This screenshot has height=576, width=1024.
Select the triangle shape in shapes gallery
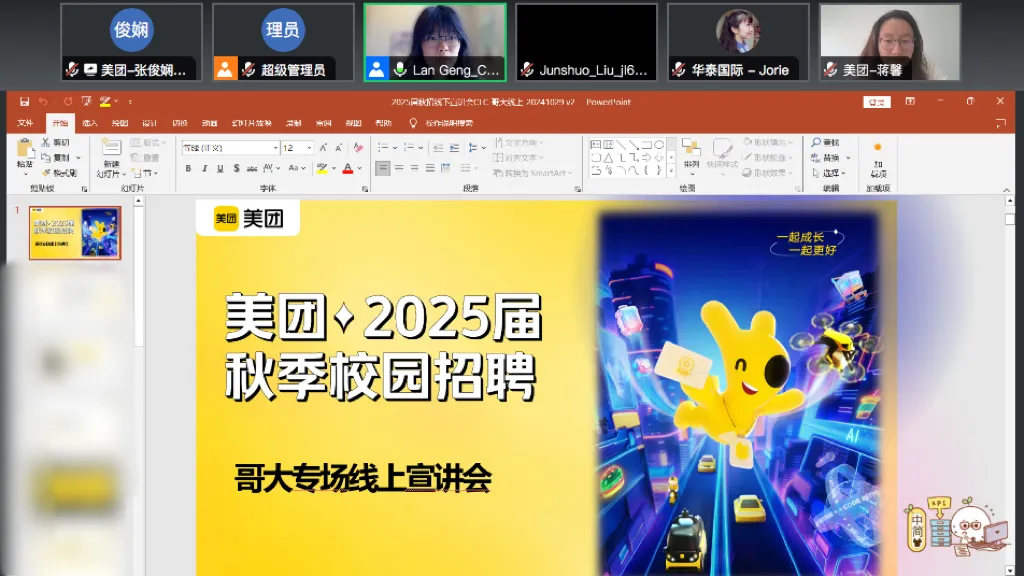point(608,158)
